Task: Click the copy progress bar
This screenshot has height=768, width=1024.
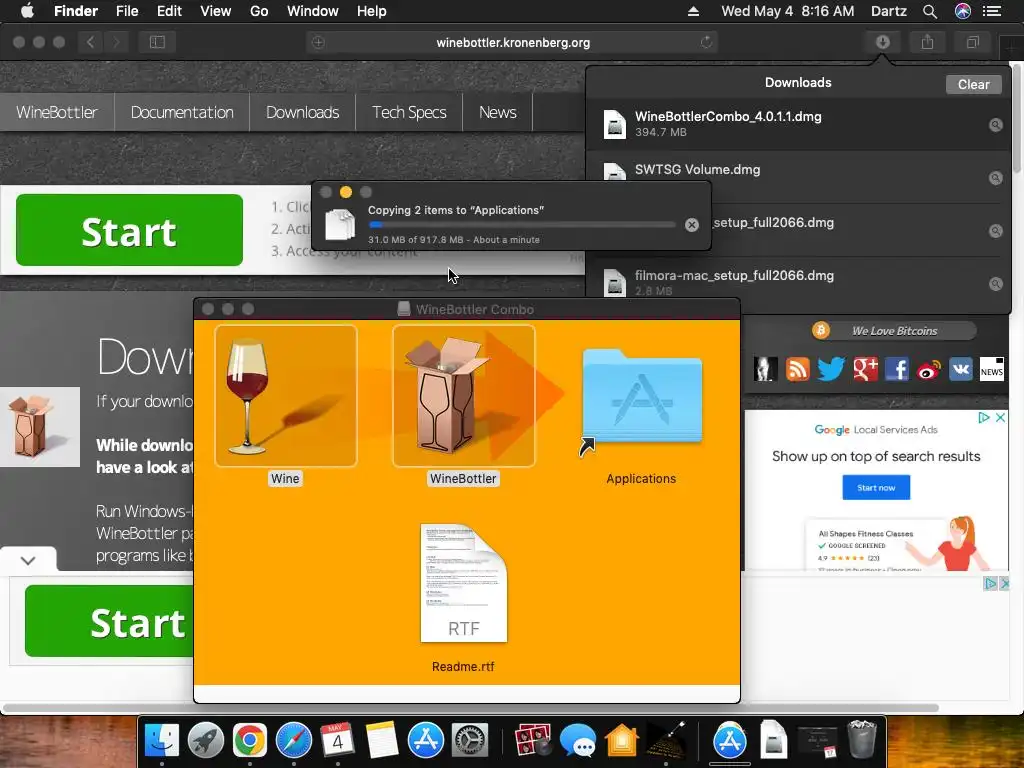Action: (521, 225)
